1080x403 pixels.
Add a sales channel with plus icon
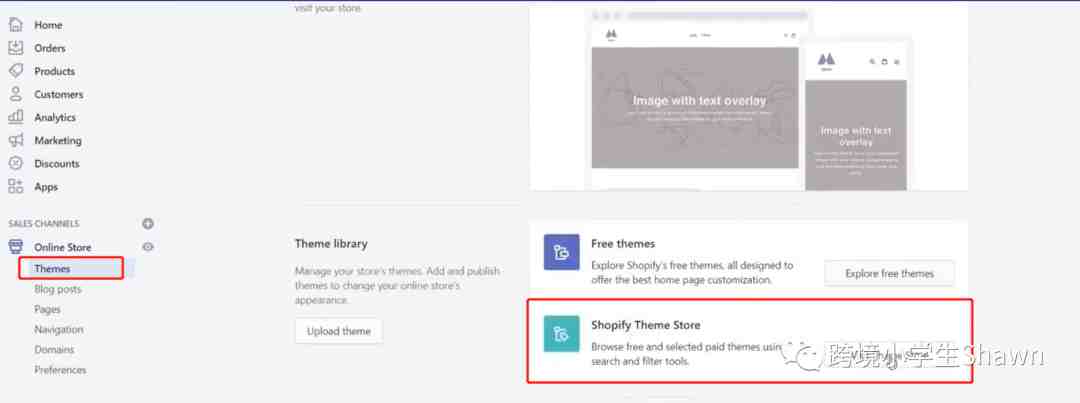148,224
